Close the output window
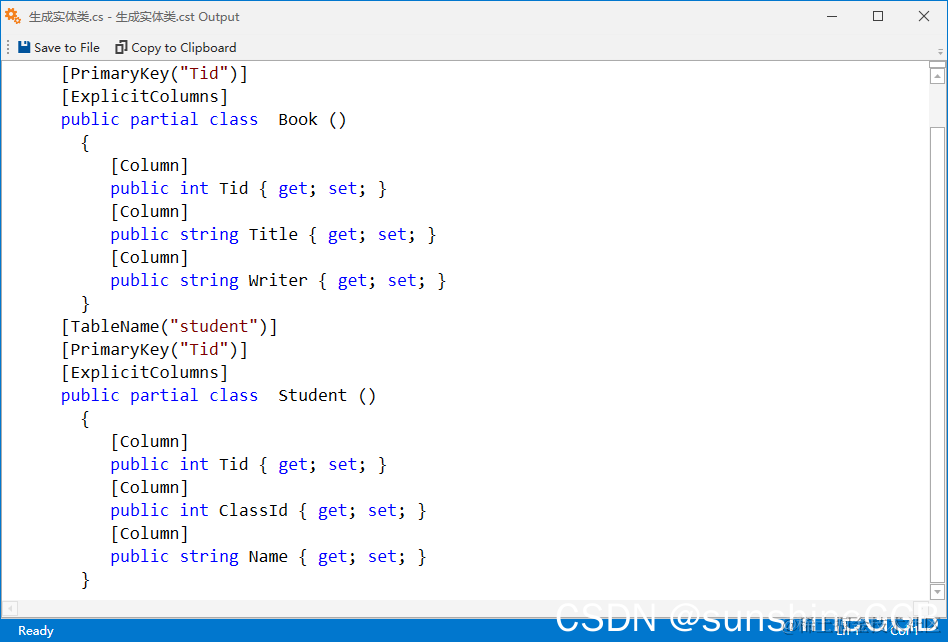 924,16
